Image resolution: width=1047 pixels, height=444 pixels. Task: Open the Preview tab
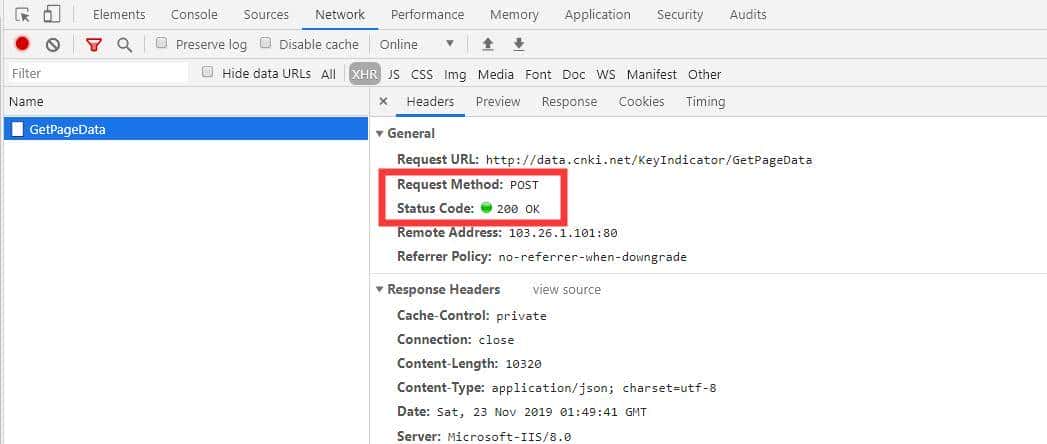click(x=498, y=102)
